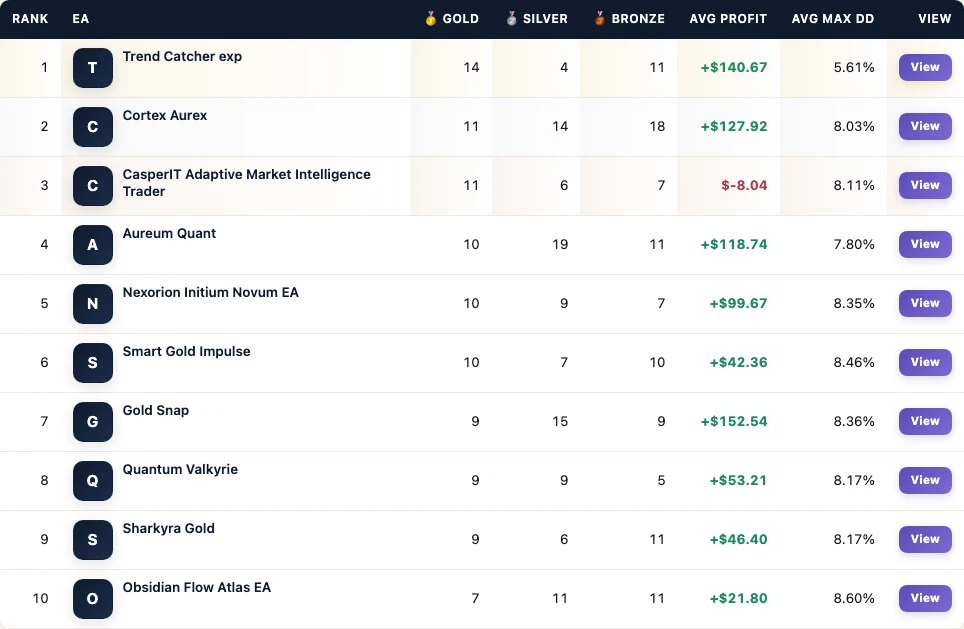Select the Gold Snap name
The height and width of the screenshot is (629, 964).
[x=156, y=411]
